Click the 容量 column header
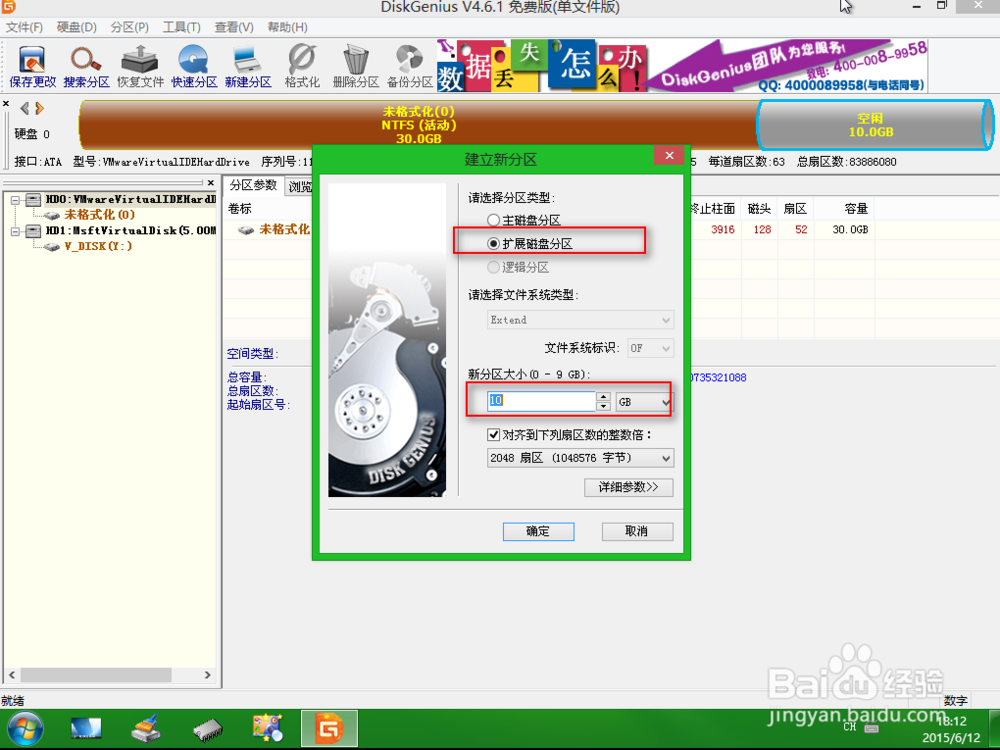Viewport: 1000px width, 750px height. point(856,209)
